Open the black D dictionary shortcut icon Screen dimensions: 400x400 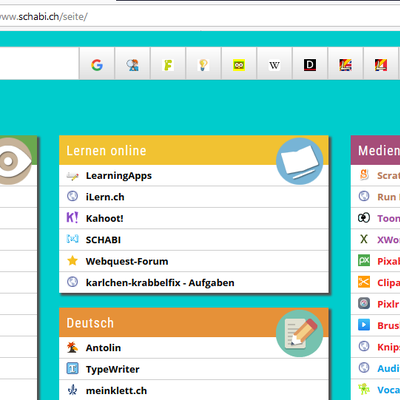[x=310, y=65]
